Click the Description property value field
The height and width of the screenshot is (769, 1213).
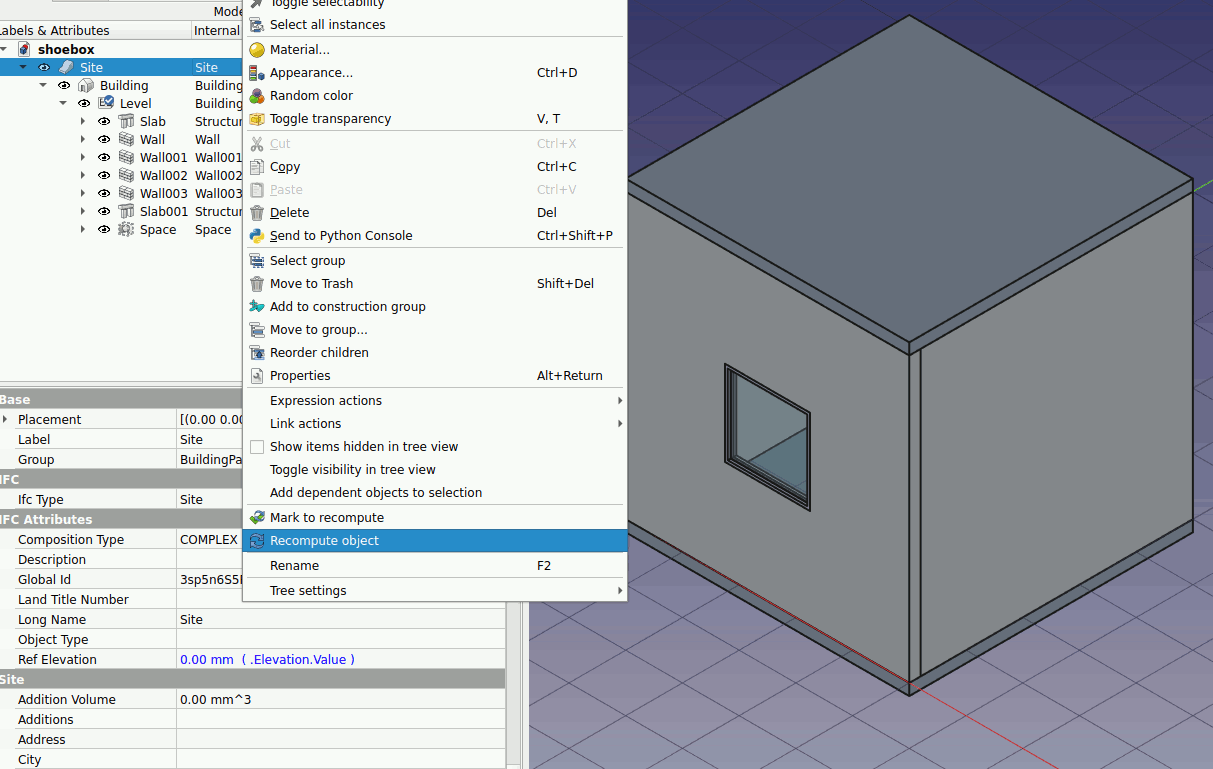click(340, 560)
